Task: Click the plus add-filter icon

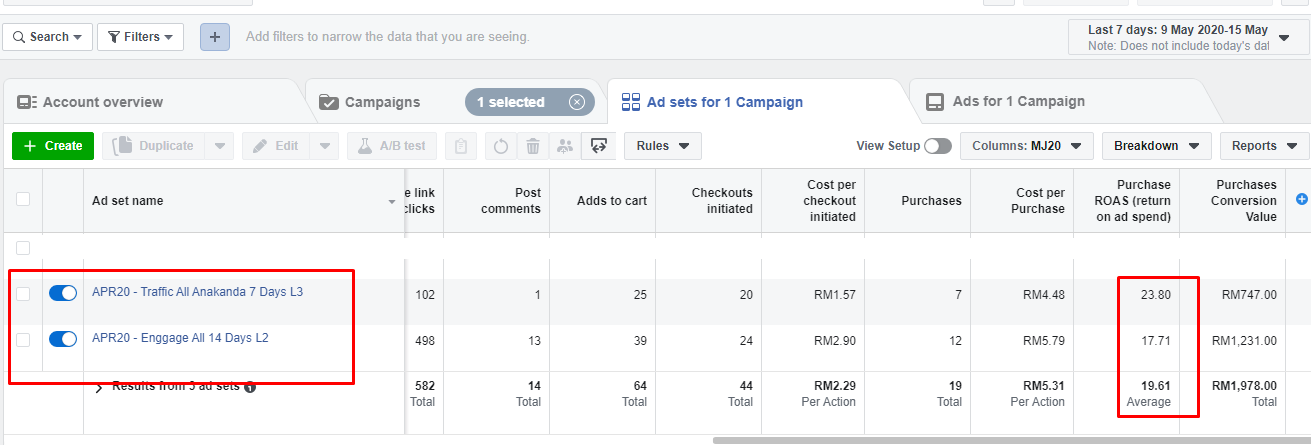Action: (x=215, y=37)
